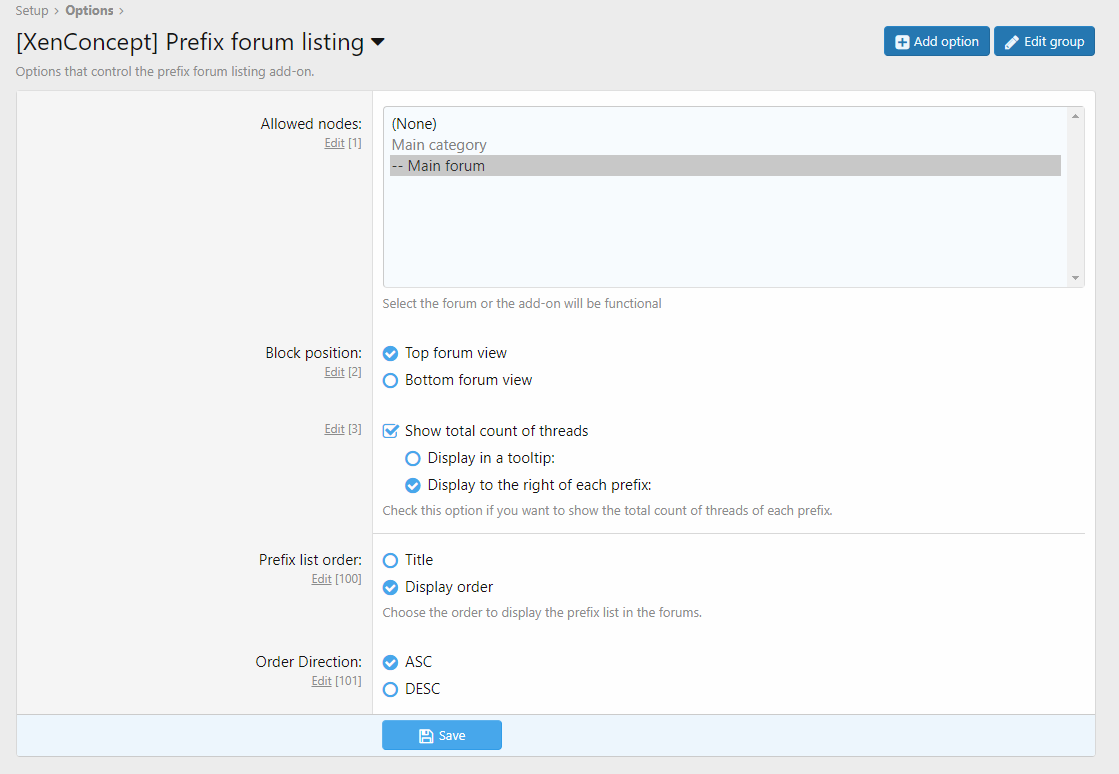Click the floppy disk Save icon
This screenshot has height=774, width=1119.
pos(426,736)
